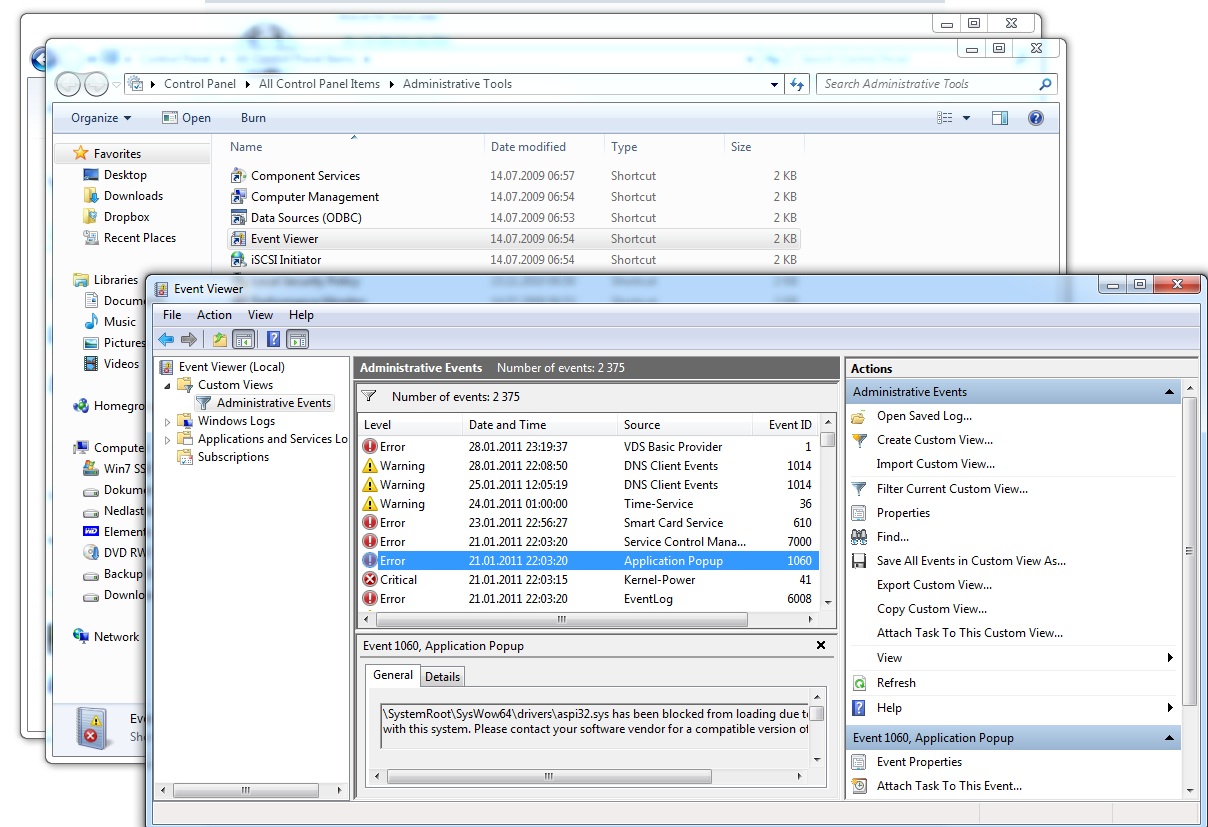Click Filter Current Custom View link
1208x827 pixels.
tap(951, 489)
